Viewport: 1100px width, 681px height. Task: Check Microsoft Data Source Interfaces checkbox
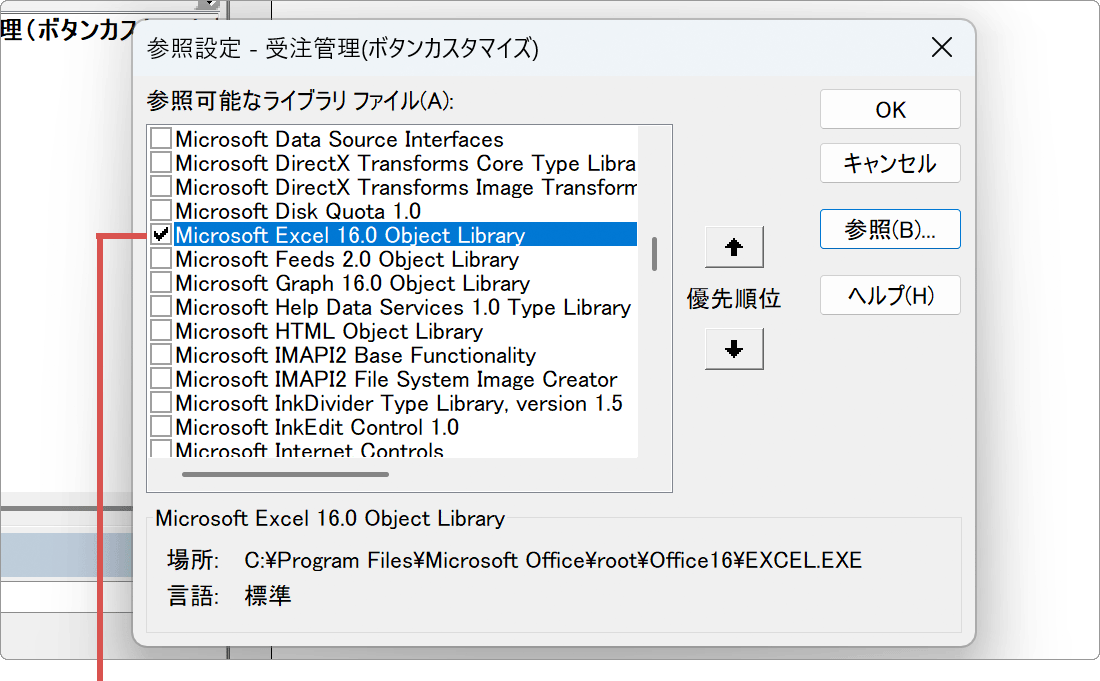[160, 139]
